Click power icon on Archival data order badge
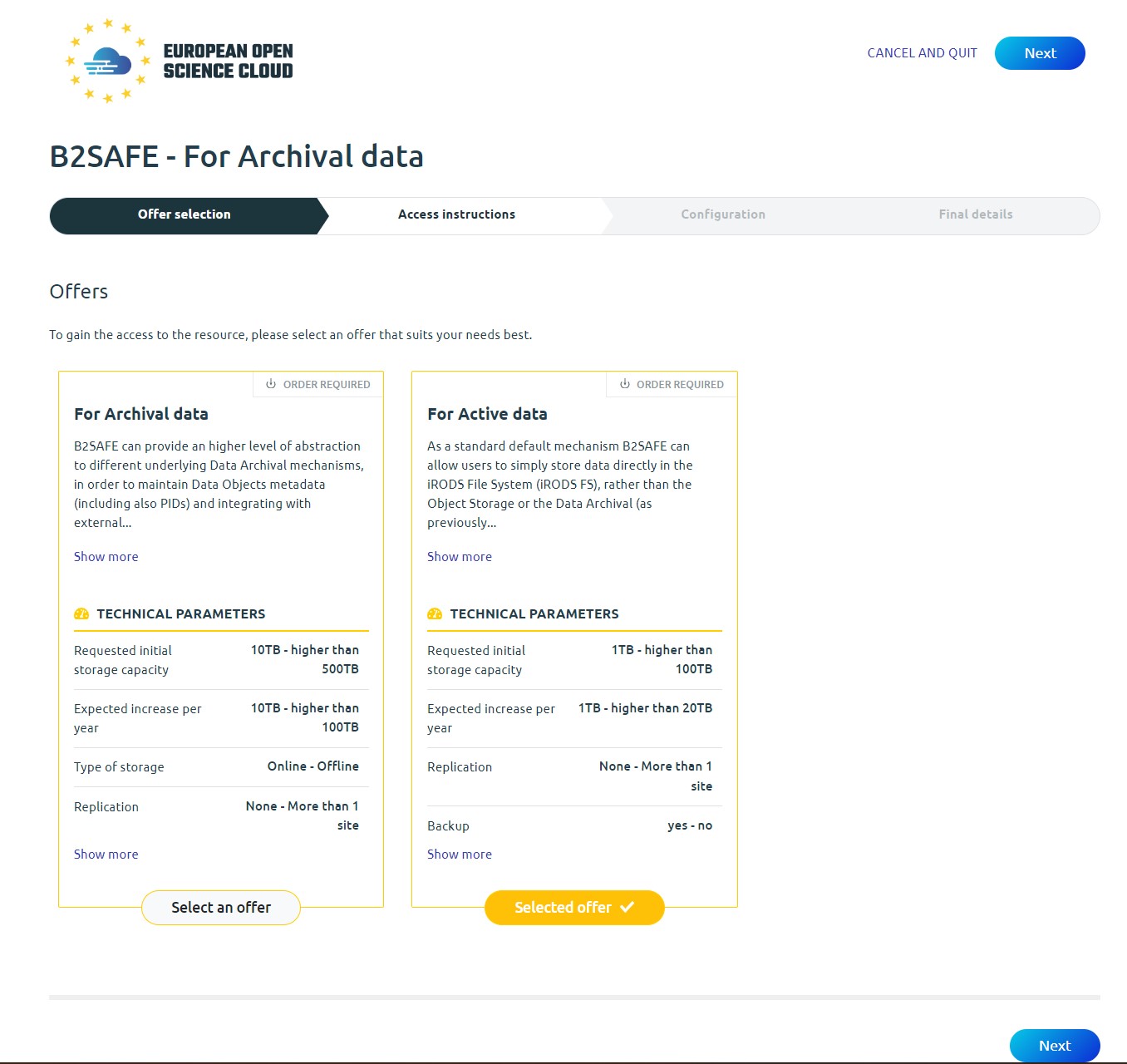This screenshot has width=1127, height=1064. point(271,384)
